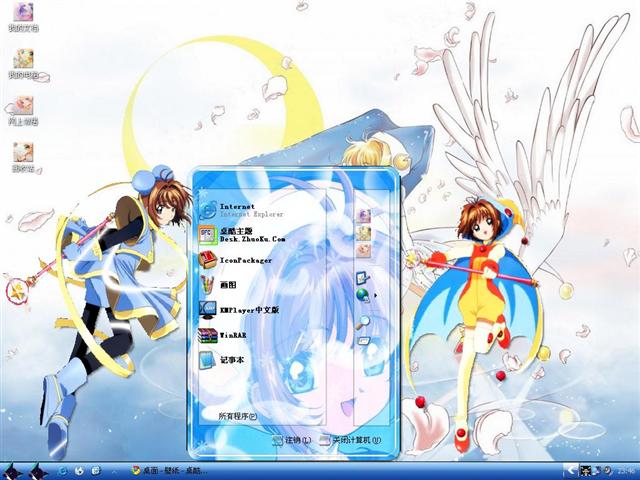Open control panel checkmark icon in start menu
The width and height of the screenshot is (640, 480).
tap(362, 278)
